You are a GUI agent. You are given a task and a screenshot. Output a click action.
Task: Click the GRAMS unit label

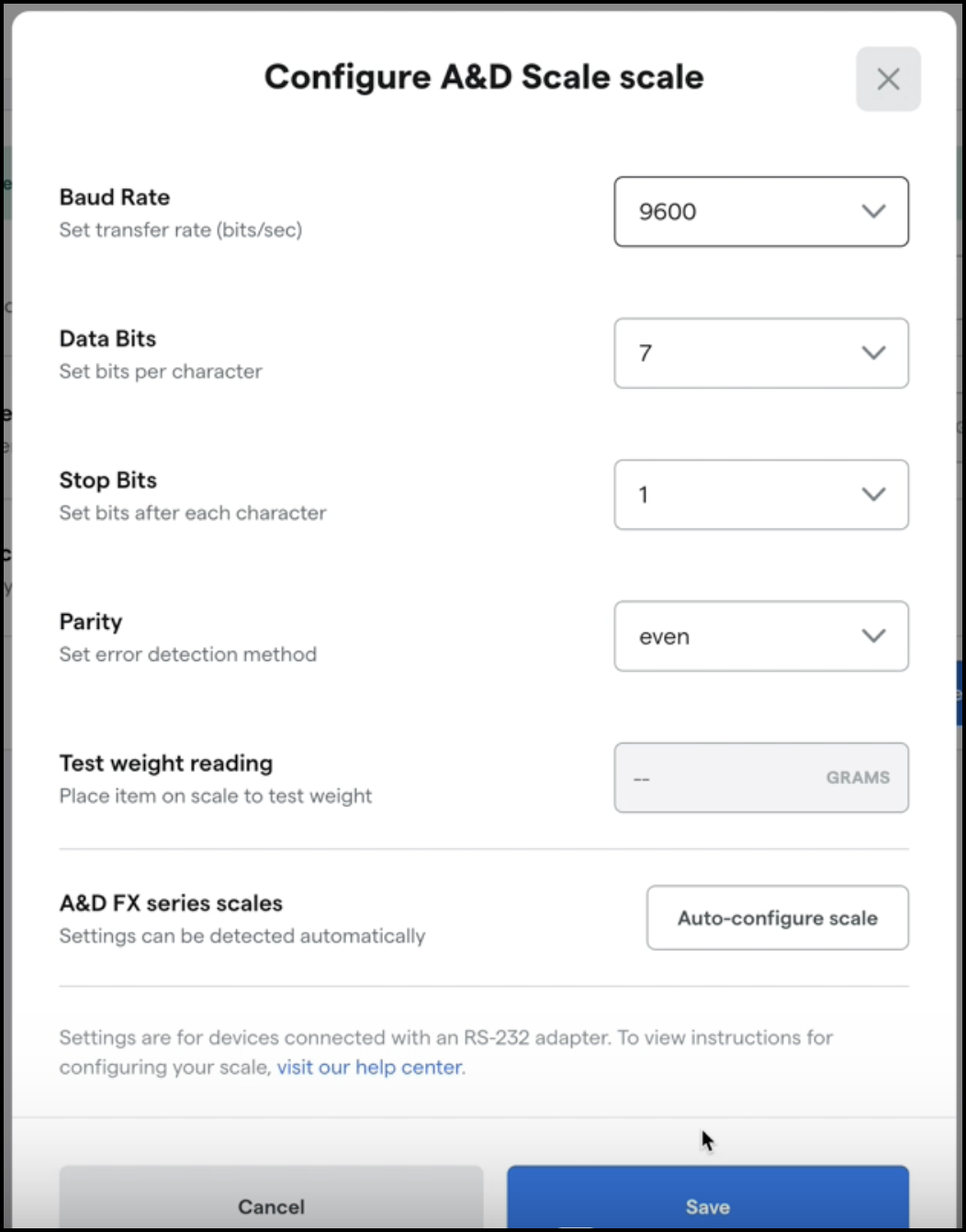[858, 777]
